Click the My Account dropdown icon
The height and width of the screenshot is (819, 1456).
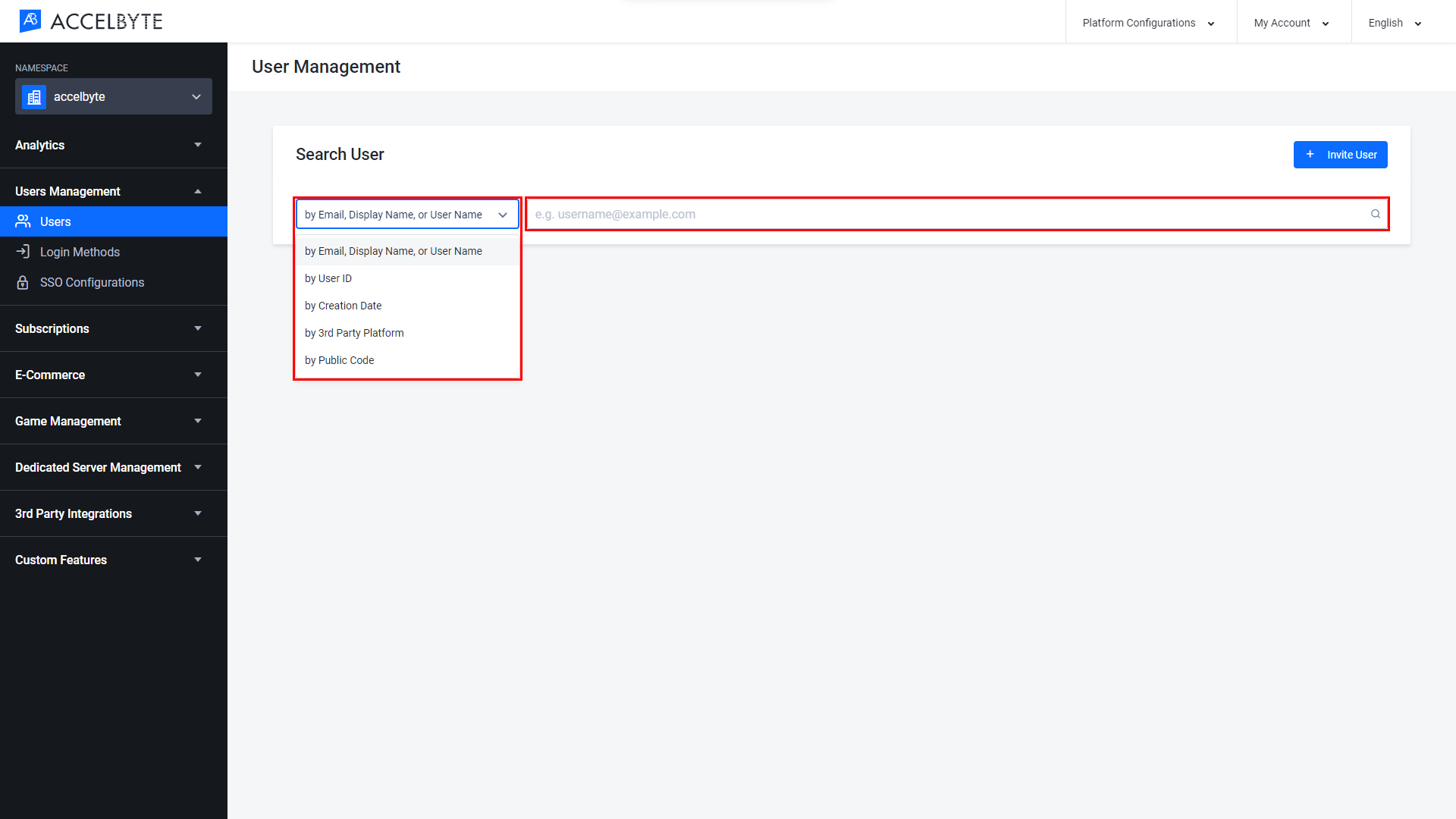click(1326, 23)
